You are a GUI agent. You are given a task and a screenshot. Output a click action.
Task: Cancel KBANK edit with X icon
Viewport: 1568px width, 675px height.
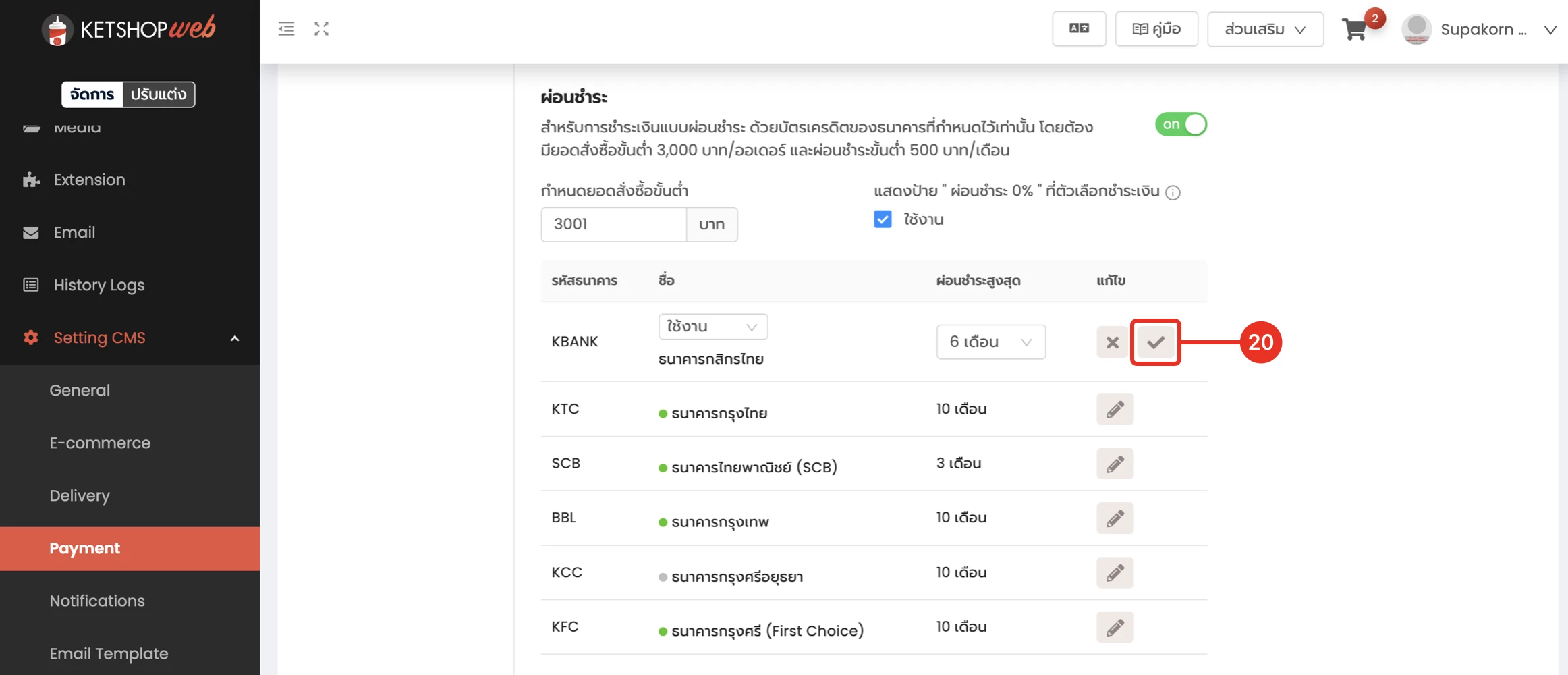coord(1113,342)
